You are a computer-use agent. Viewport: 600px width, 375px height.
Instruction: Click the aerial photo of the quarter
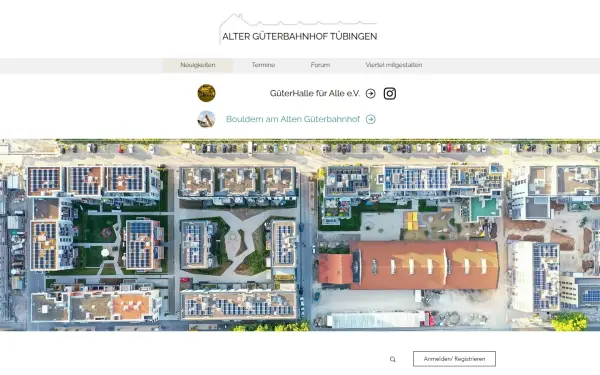[x=300, y=235]
